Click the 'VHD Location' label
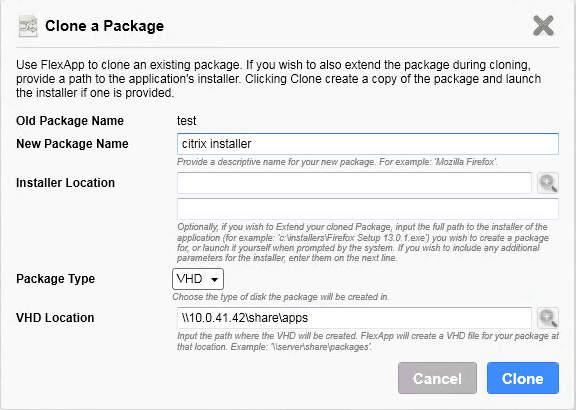This screenshot has width=576, height=410. 55,318
